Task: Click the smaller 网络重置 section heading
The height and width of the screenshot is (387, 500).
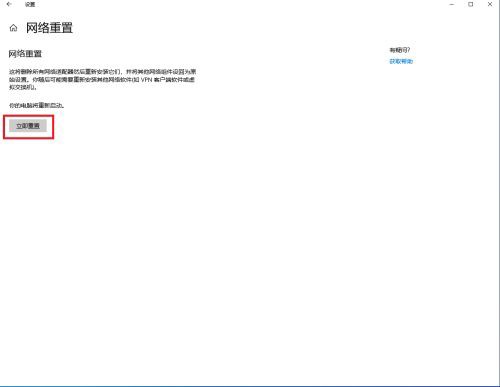Action: pyautogui.click(x=25, y=54)
